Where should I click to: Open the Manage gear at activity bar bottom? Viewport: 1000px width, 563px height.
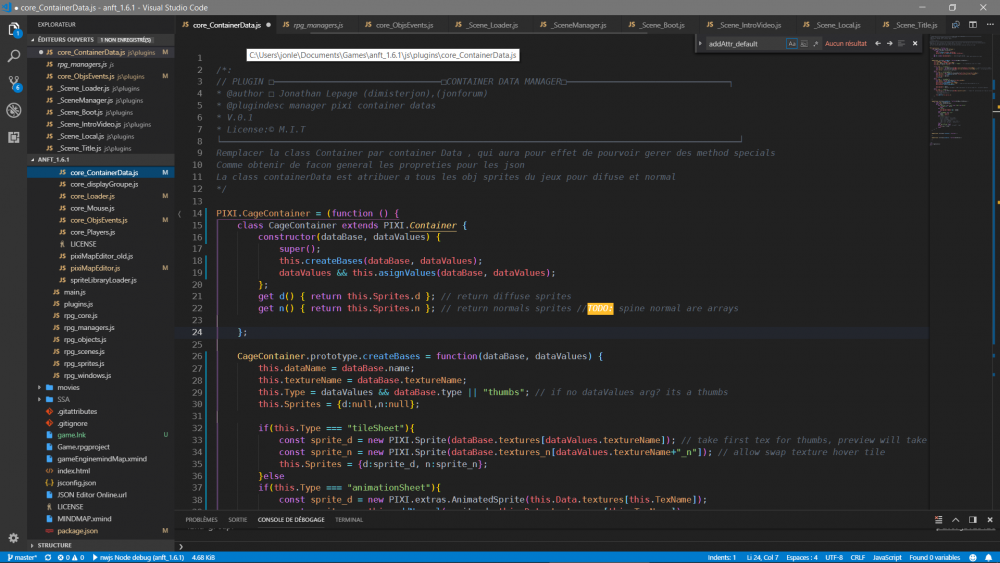coord(13,537)
